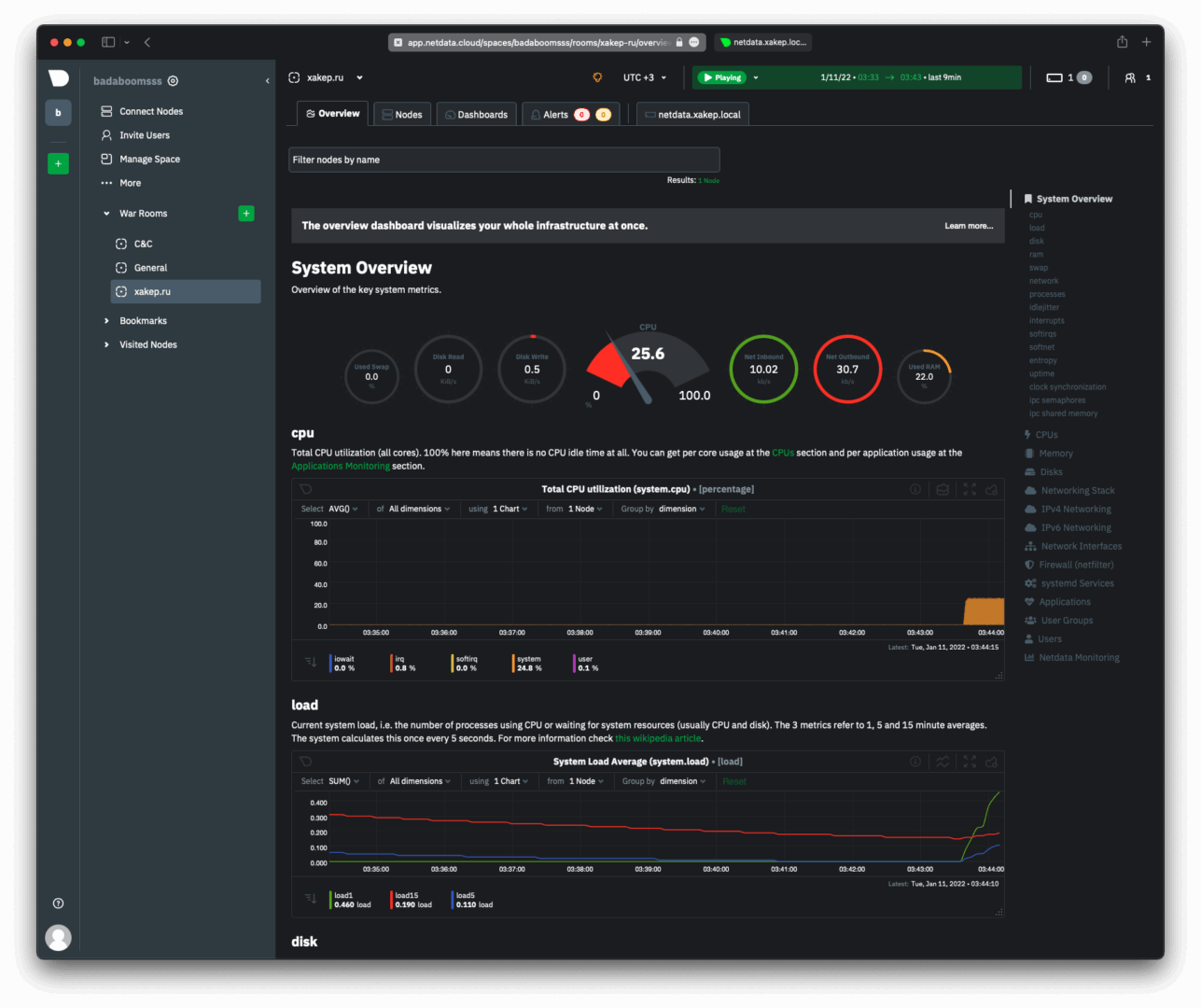Open the Connect Nodes option

142,111
